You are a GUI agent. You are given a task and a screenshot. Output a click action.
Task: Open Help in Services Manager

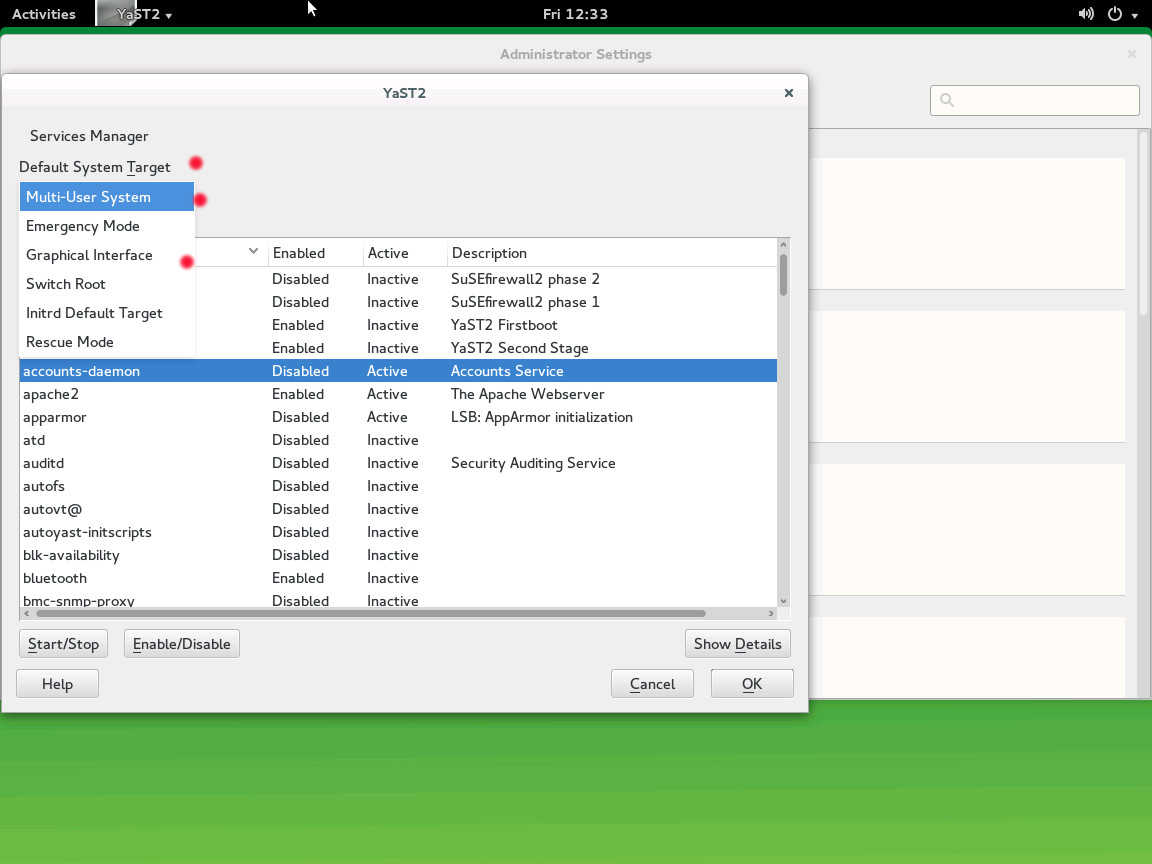point(57,684)
